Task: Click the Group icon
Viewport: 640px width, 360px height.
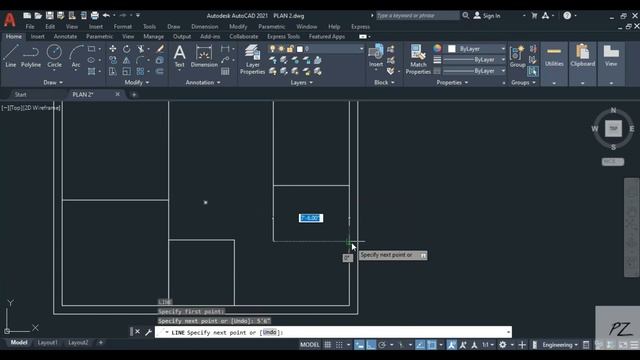Action: (x=518, y=56)
